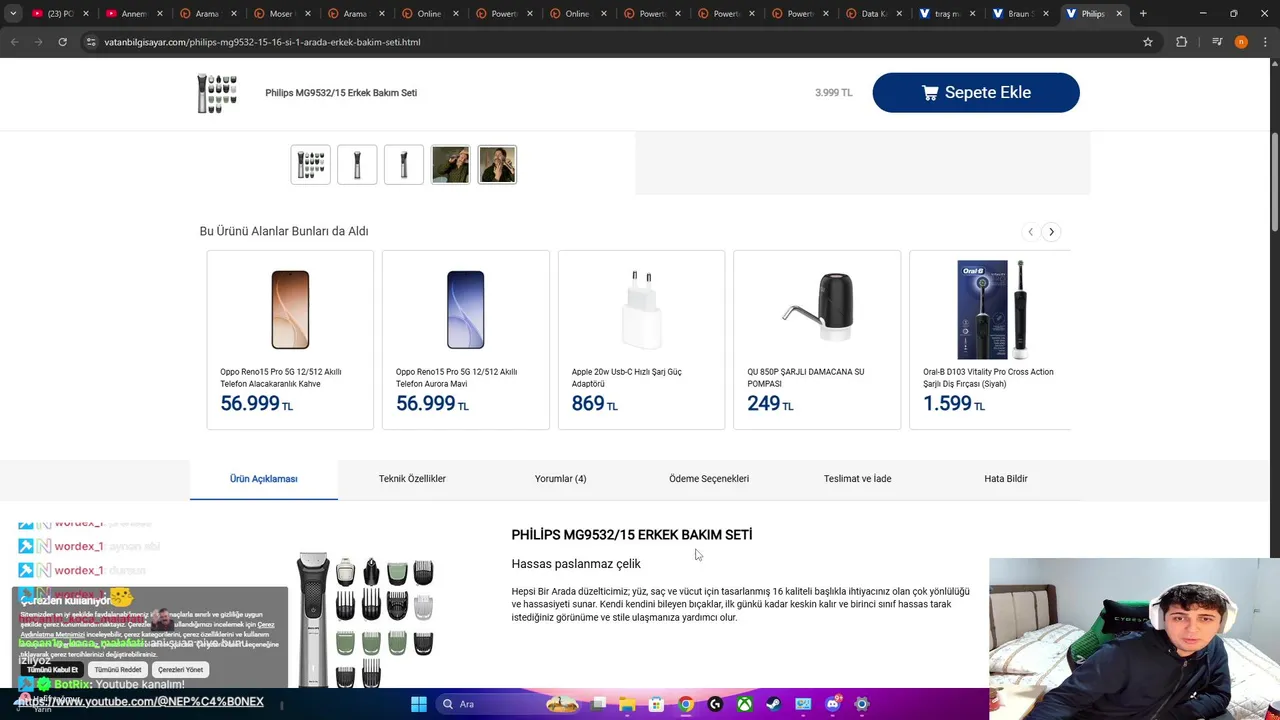
Task: View site information icon in address bar
Action: (91, 42)
